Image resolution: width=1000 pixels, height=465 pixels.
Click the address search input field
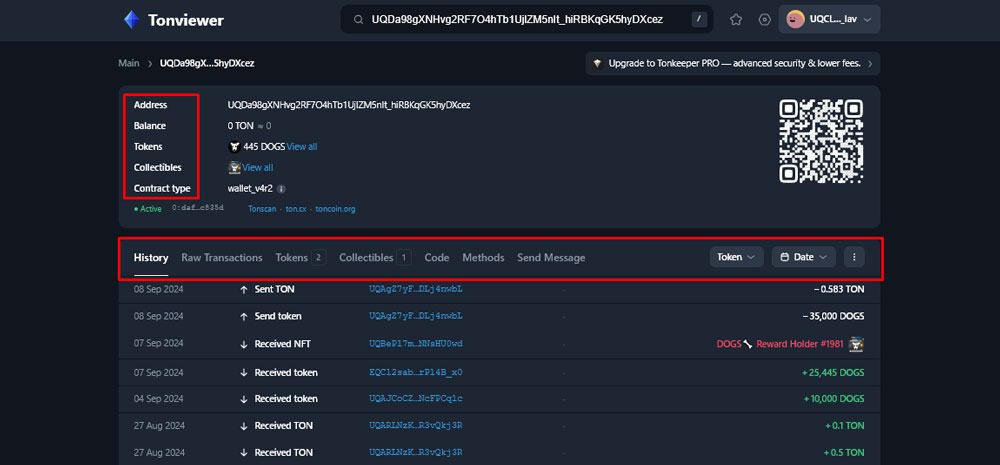click(x=527, y=20)
